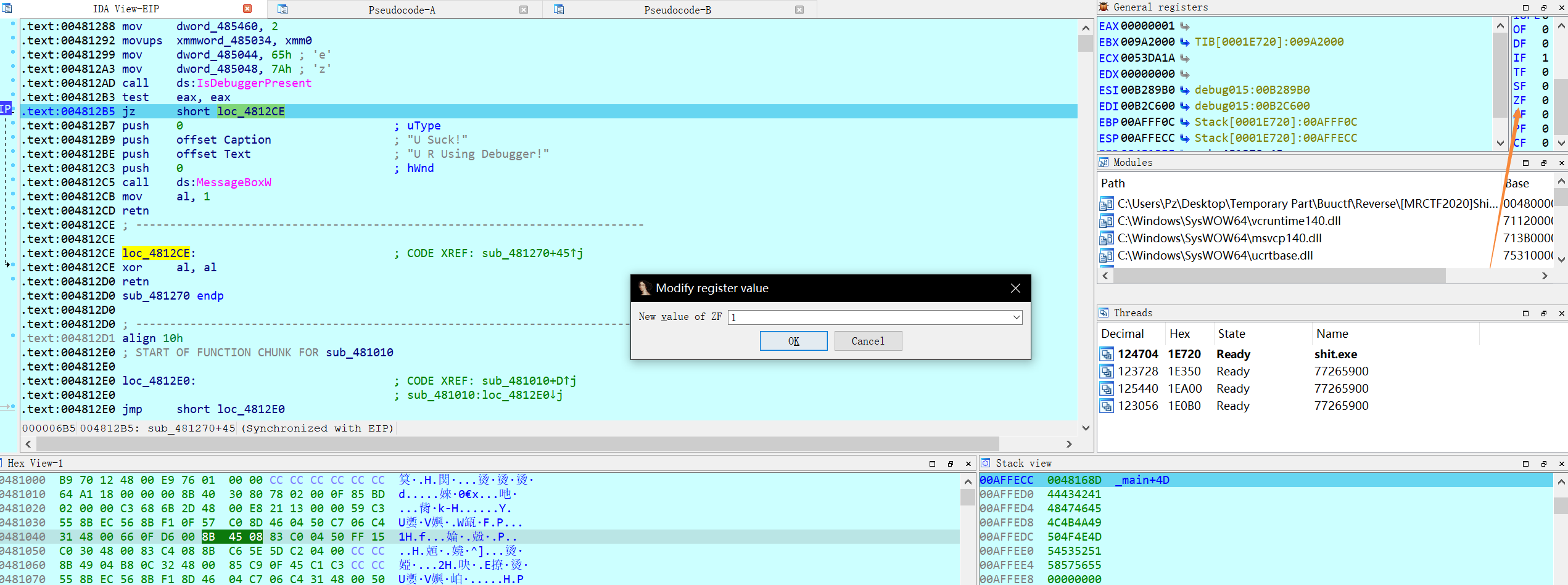Viewport: 1568px width, 585px height.
Task: Select the shit.exe thread row icon
Action: [x=1107, y=354]
